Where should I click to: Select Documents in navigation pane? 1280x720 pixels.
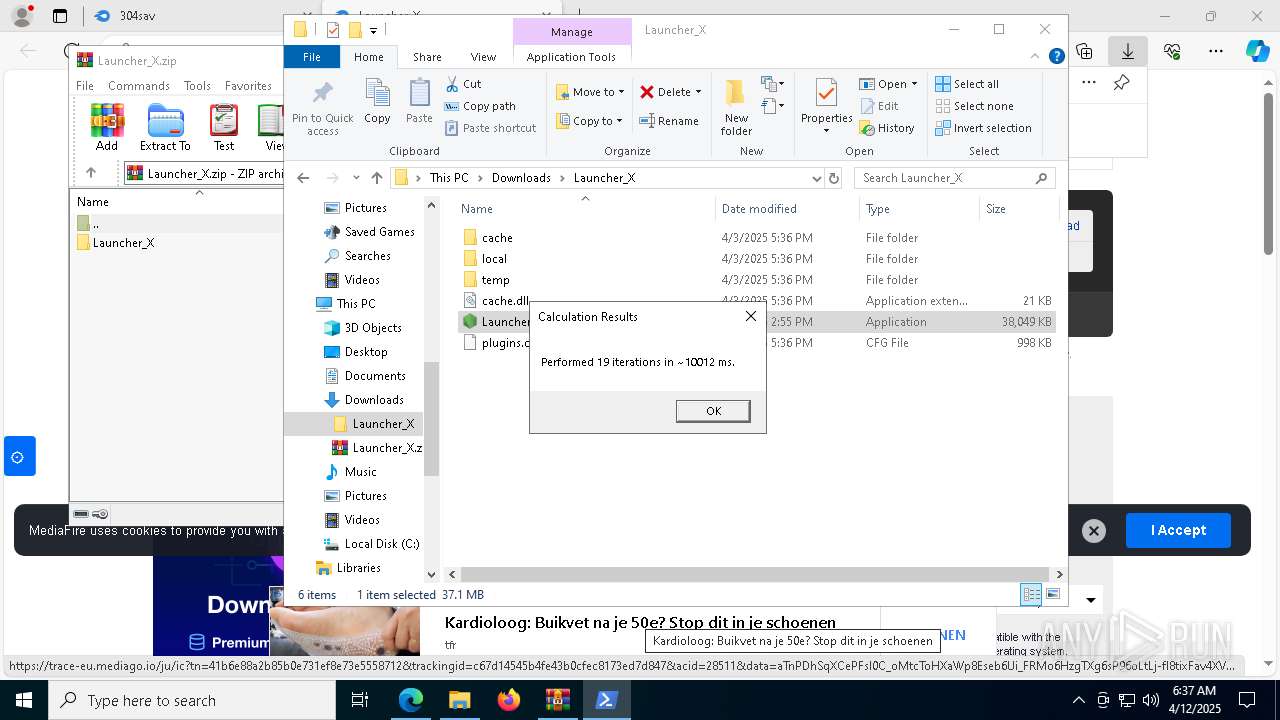point(365,376)
